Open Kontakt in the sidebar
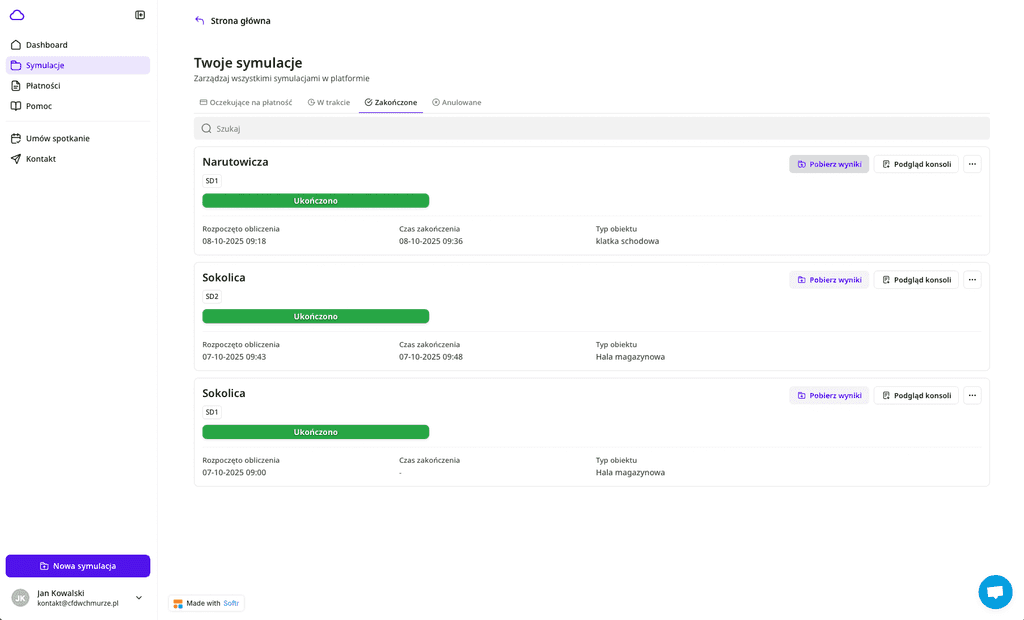 tap(41, 159)
